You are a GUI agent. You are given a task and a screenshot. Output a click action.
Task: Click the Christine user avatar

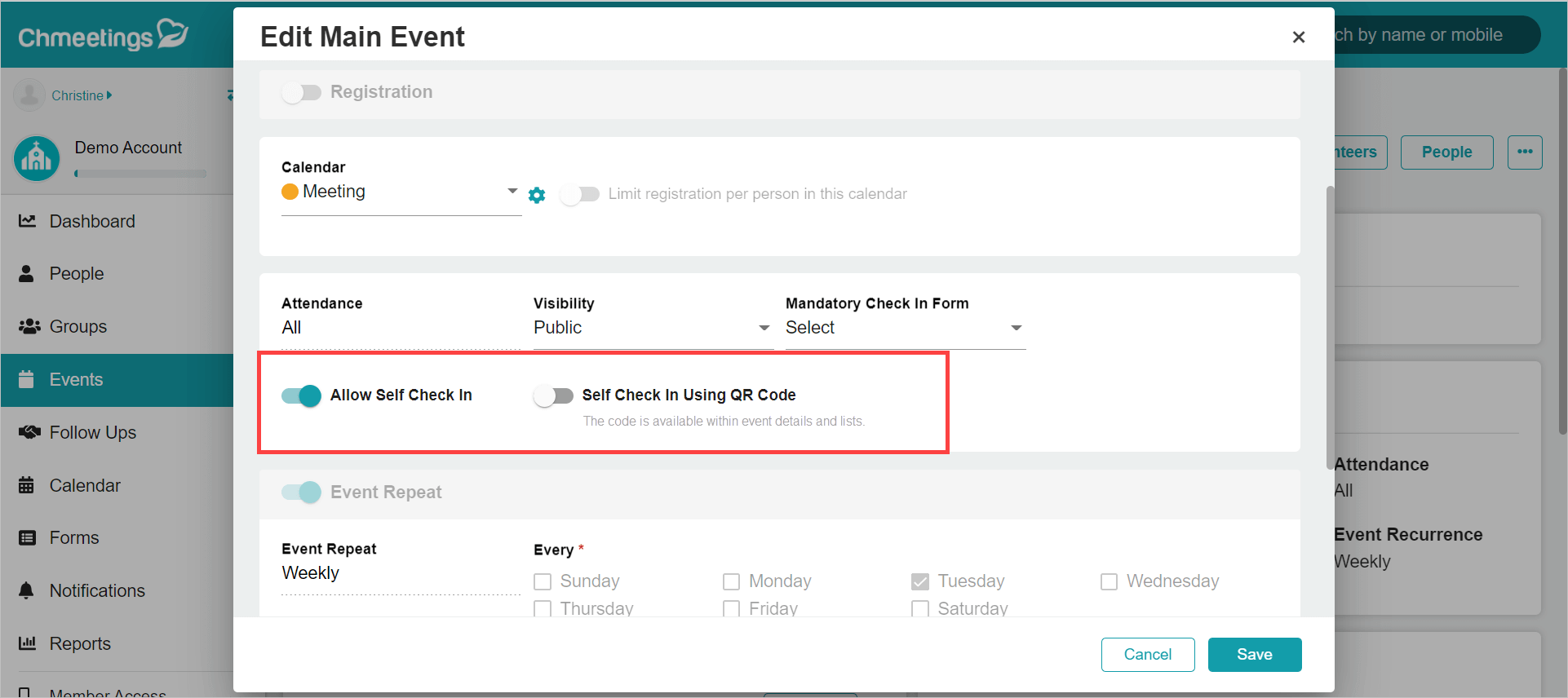pos(29,95)
